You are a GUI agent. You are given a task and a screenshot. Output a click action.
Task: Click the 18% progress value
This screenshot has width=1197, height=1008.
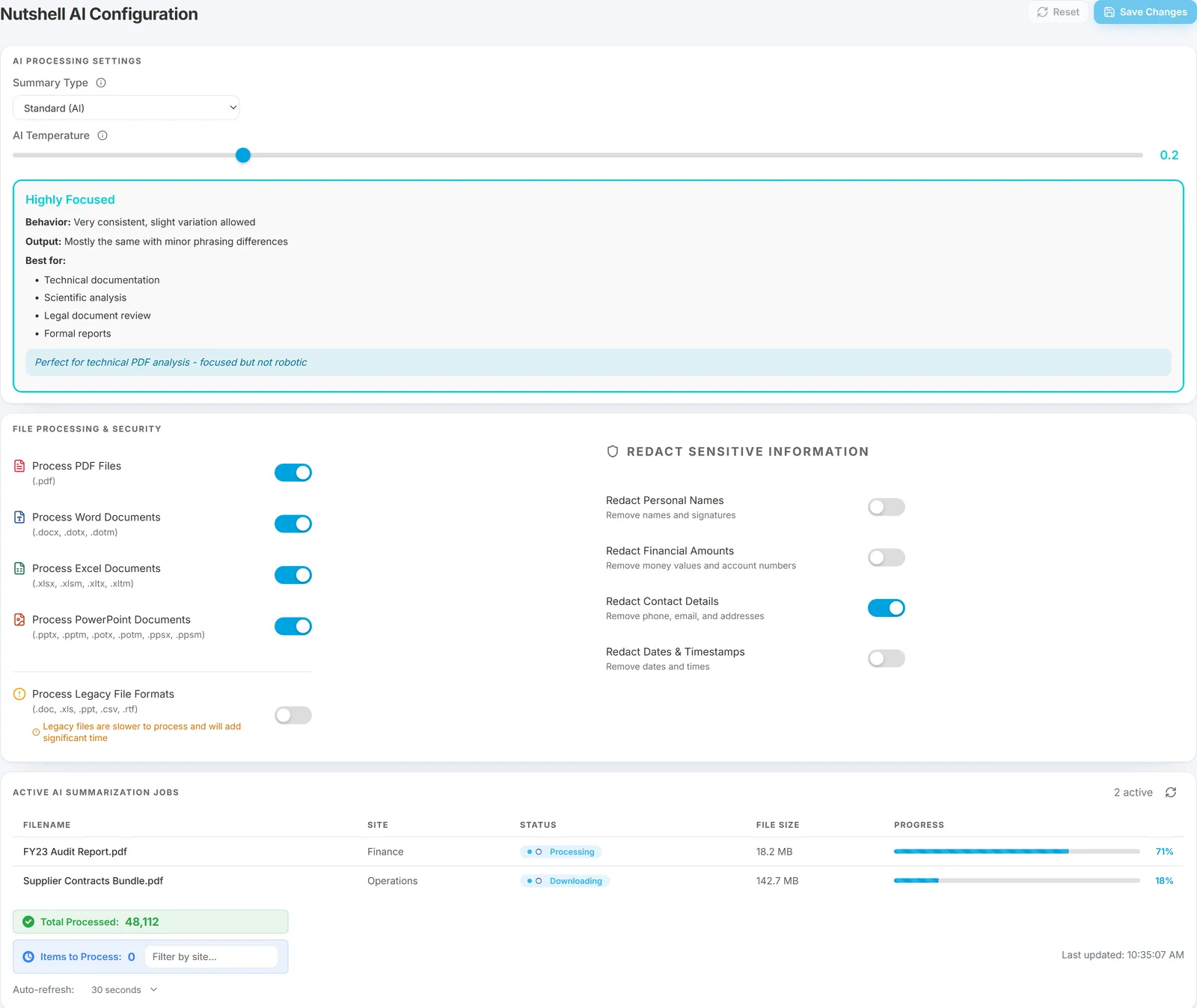click(1164, 881)
